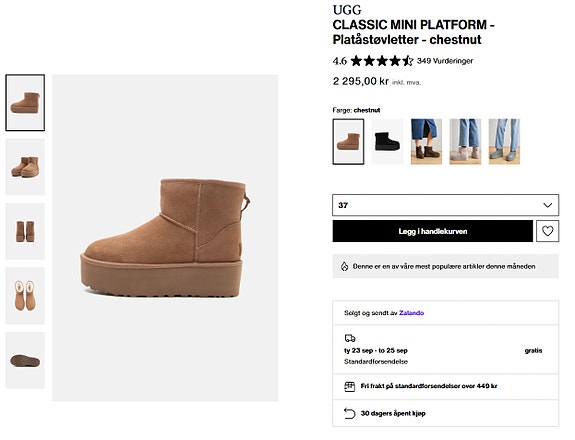Click the free shipping package icon
Screen dimensions: 575x440
349,386
